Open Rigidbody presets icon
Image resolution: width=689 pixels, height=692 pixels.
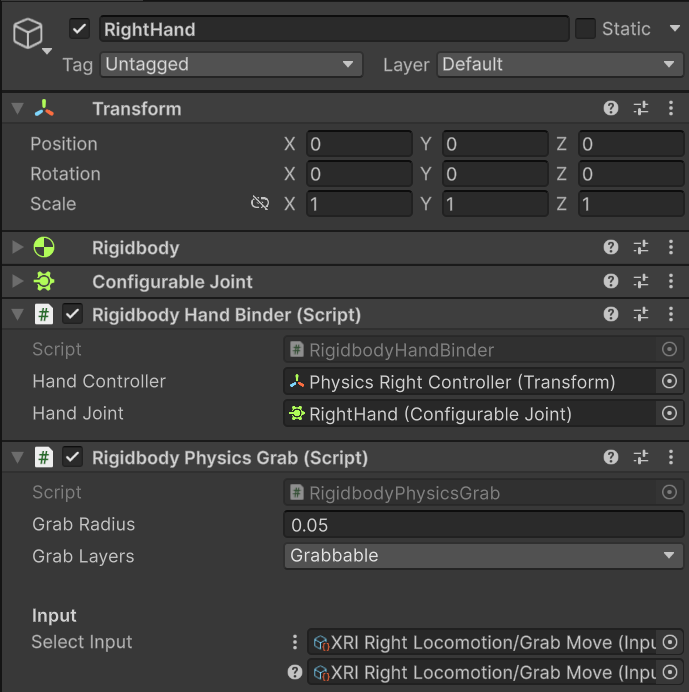(641, 247)
